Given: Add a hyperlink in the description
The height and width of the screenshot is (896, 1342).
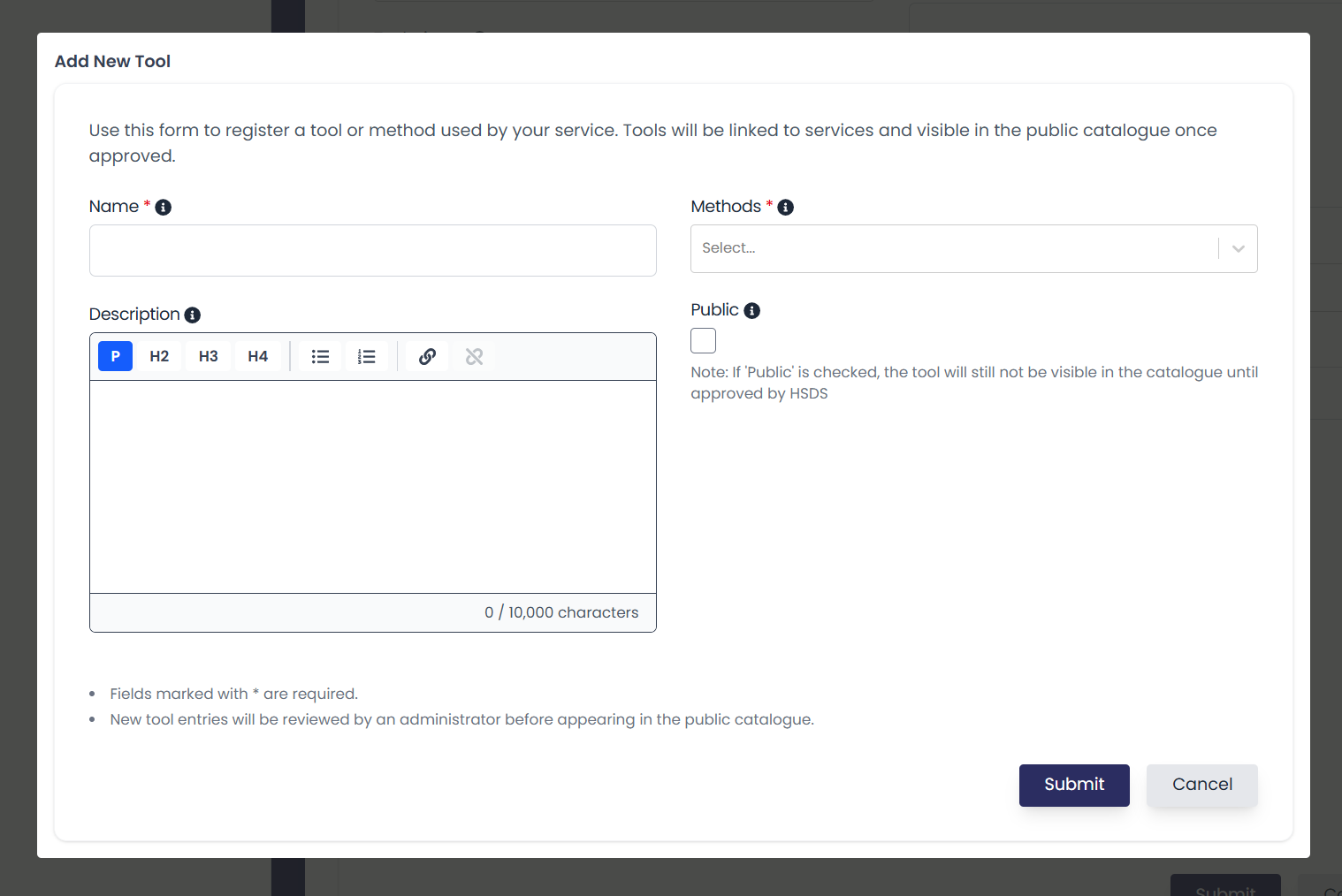Looking at the screenshot, I should point(427,356).
